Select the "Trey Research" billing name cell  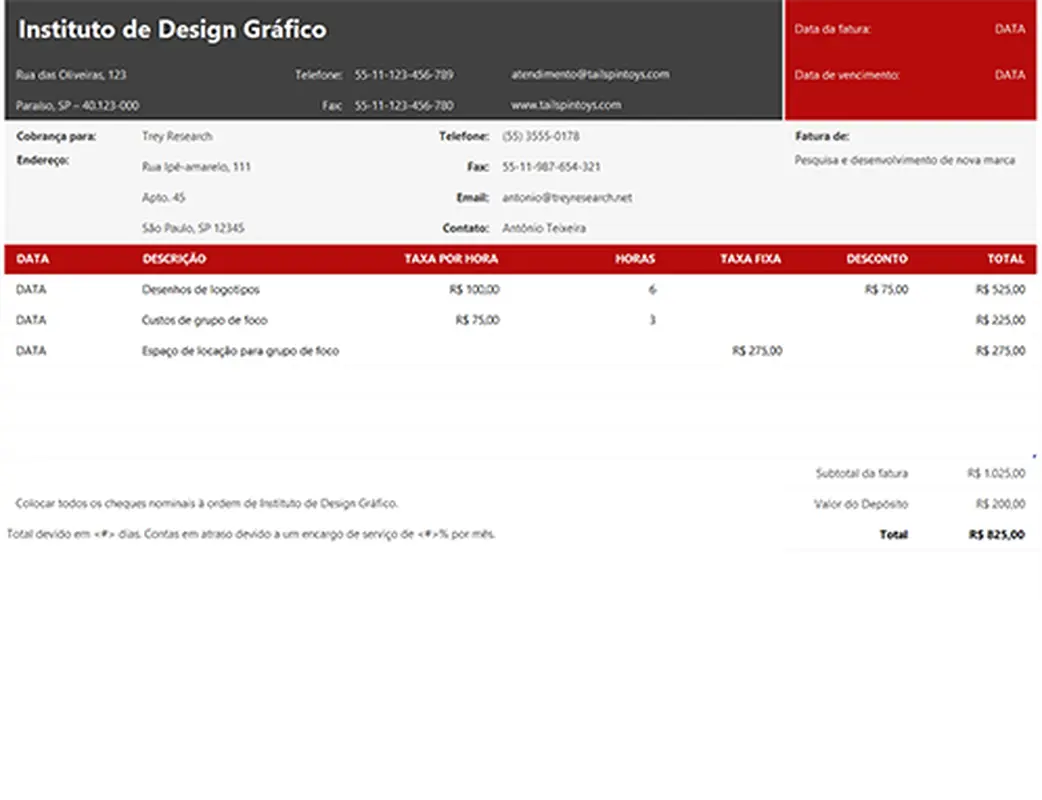coord(177,137)
